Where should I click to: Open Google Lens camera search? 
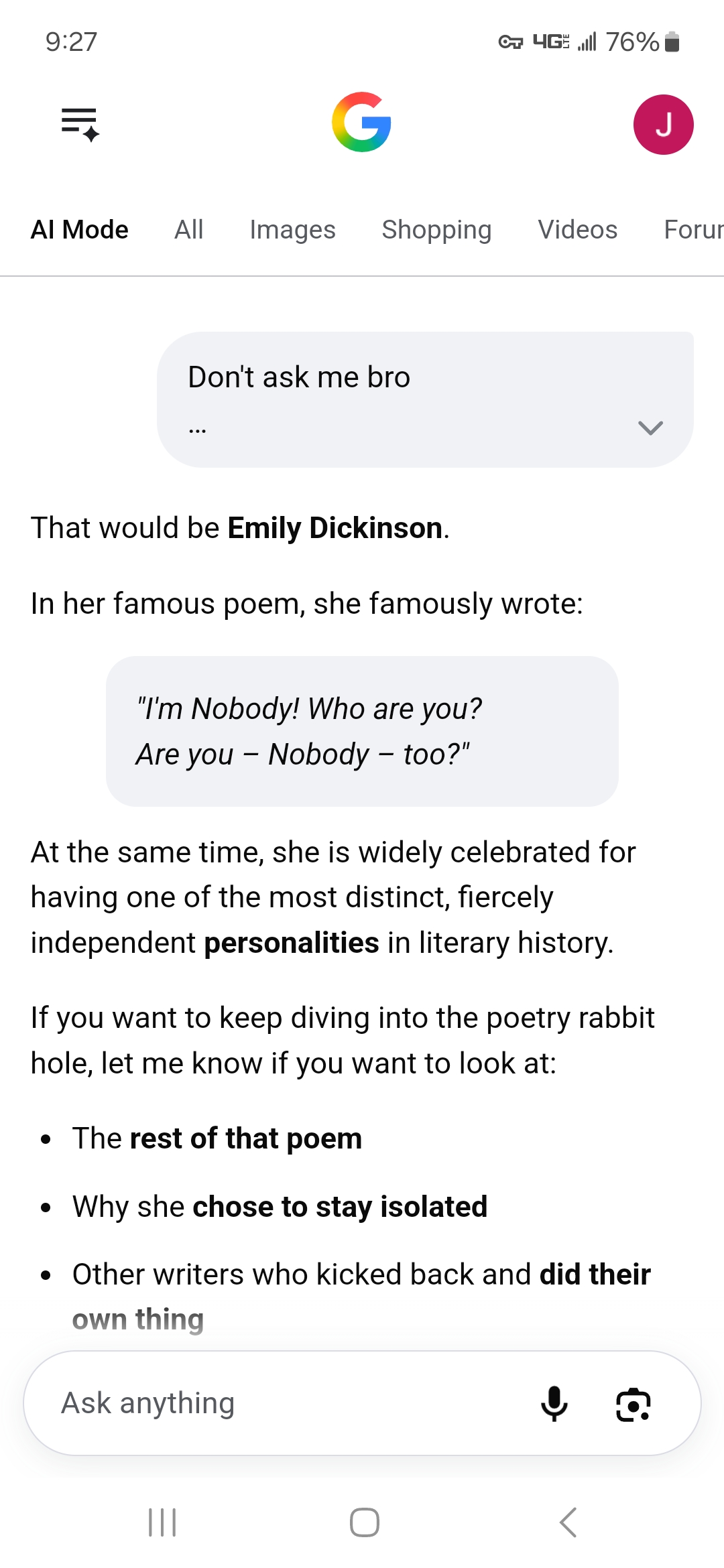(633, 1404)
